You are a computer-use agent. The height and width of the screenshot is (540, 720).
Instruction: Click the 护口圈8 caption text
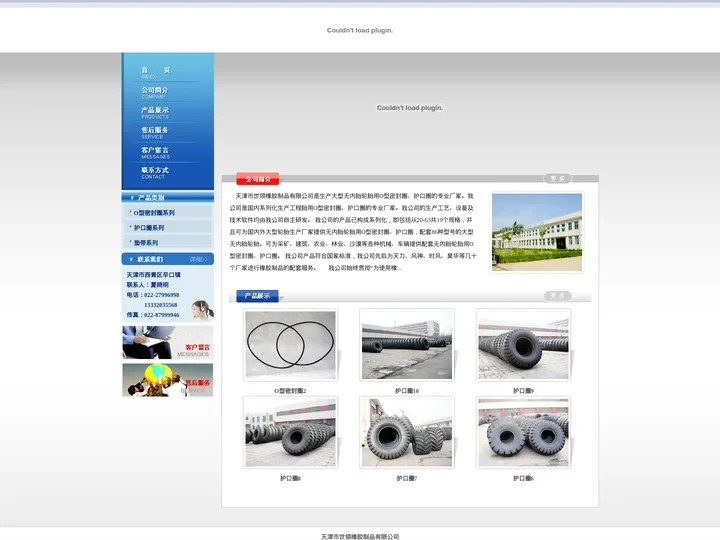coord(290,478)
